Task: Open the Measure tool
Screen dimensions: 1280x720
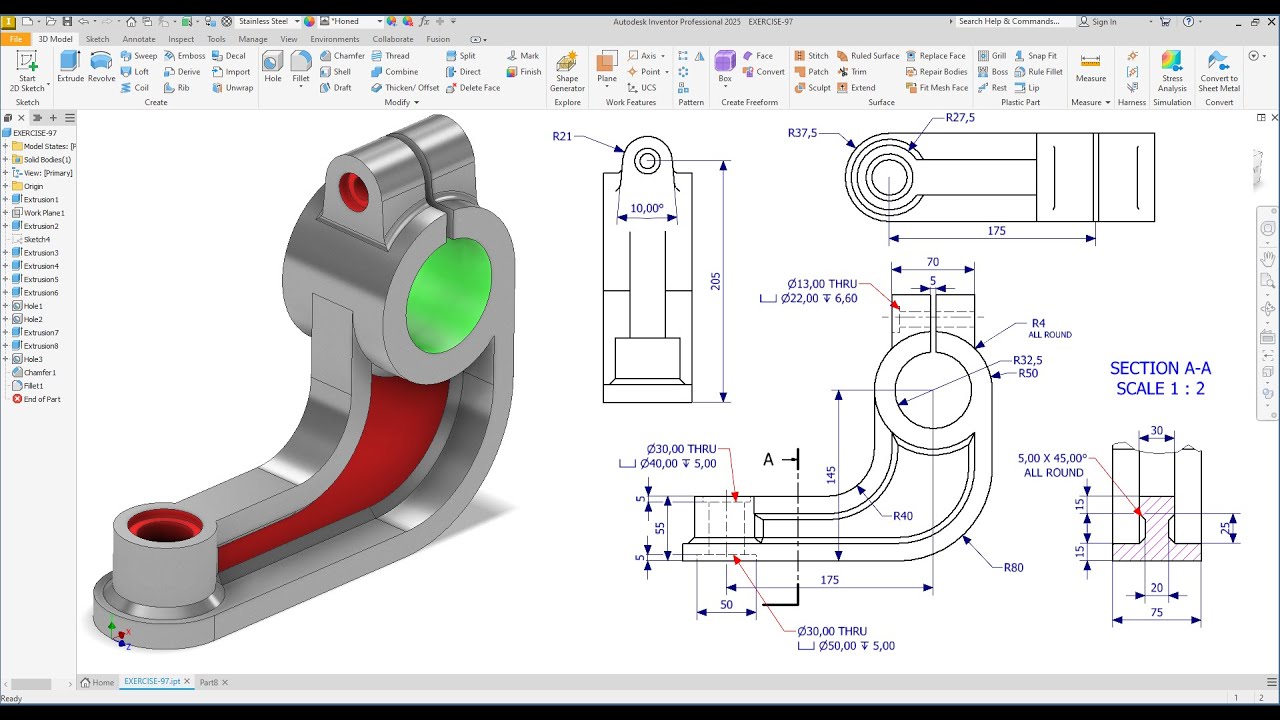Action: (x=1091, y=67)
